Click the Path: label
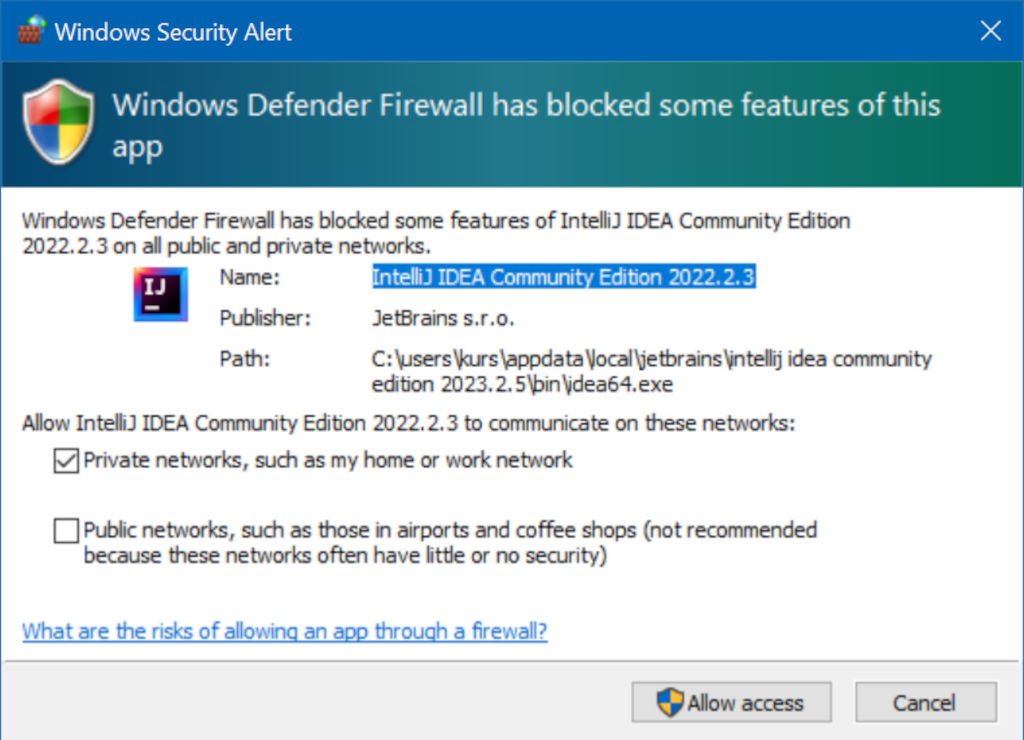The width and height of the screenshot is (1024, 740). click(x=244, y=359)
